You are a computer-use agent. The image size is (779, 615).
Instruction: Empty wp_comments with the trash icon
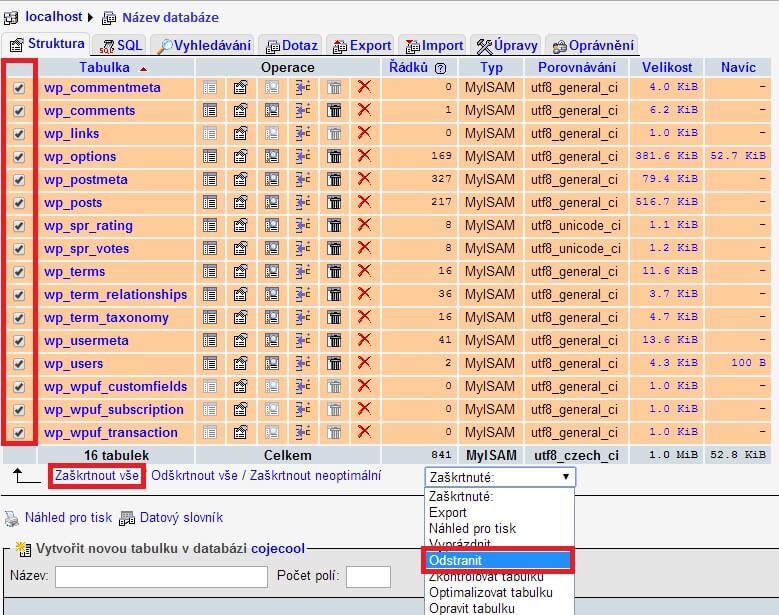[x=334, y=110]
